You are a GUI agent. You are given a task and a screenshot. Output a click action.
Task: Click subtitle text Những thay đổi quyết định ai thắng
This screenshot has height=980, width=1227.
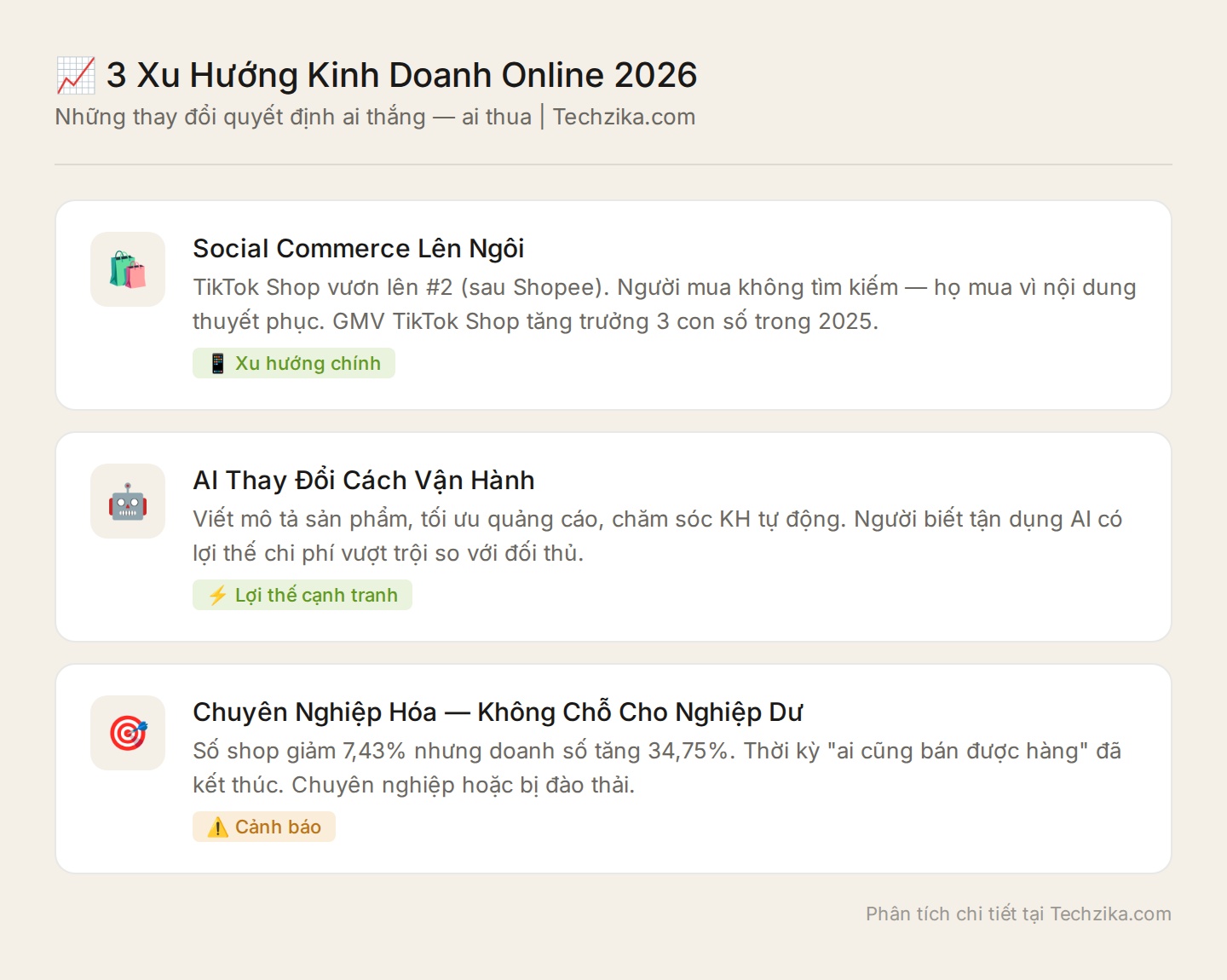(x=240, y=117)
